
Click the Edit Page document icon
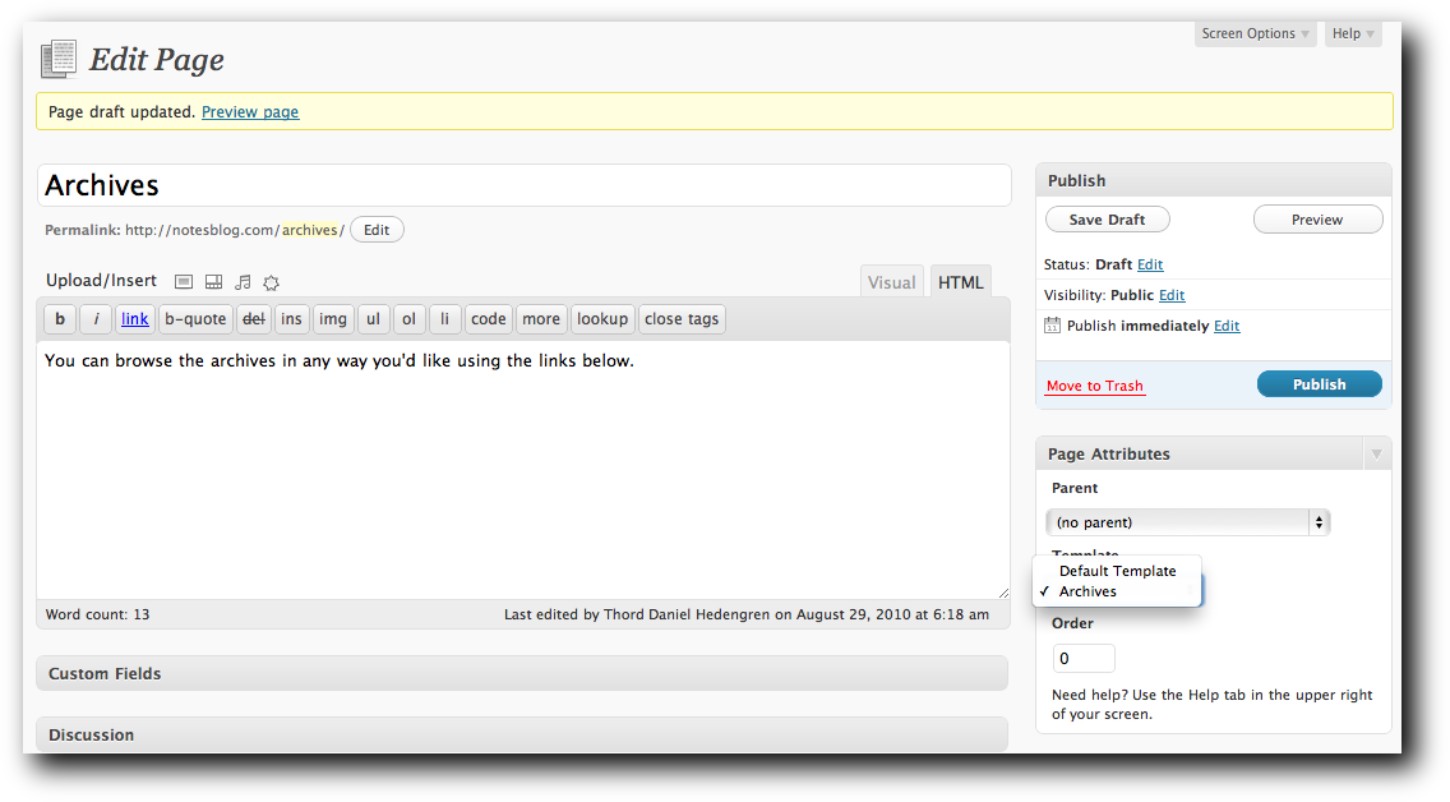click(59, 60)
